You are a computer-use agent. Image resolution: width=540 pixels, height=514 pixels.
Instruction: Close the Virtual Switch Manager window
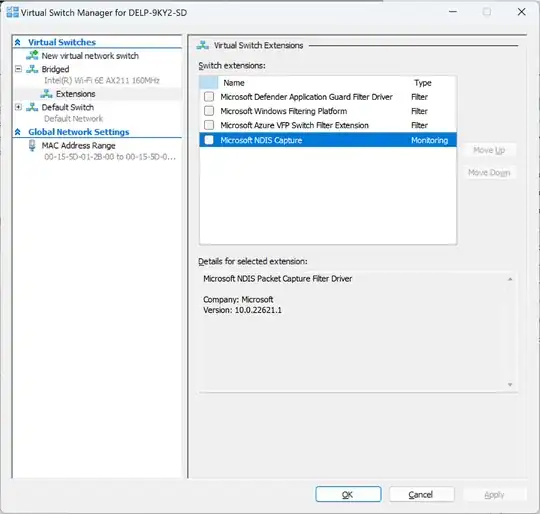coord(521,12)
